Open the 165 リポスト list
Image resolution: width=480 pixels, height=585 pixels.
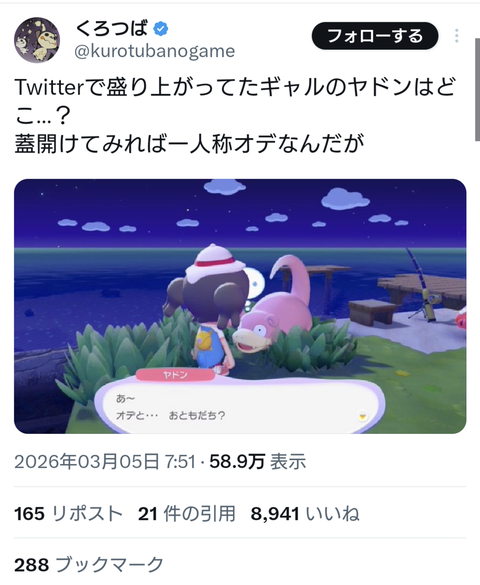pyautogui.click(x=68, y=514)
